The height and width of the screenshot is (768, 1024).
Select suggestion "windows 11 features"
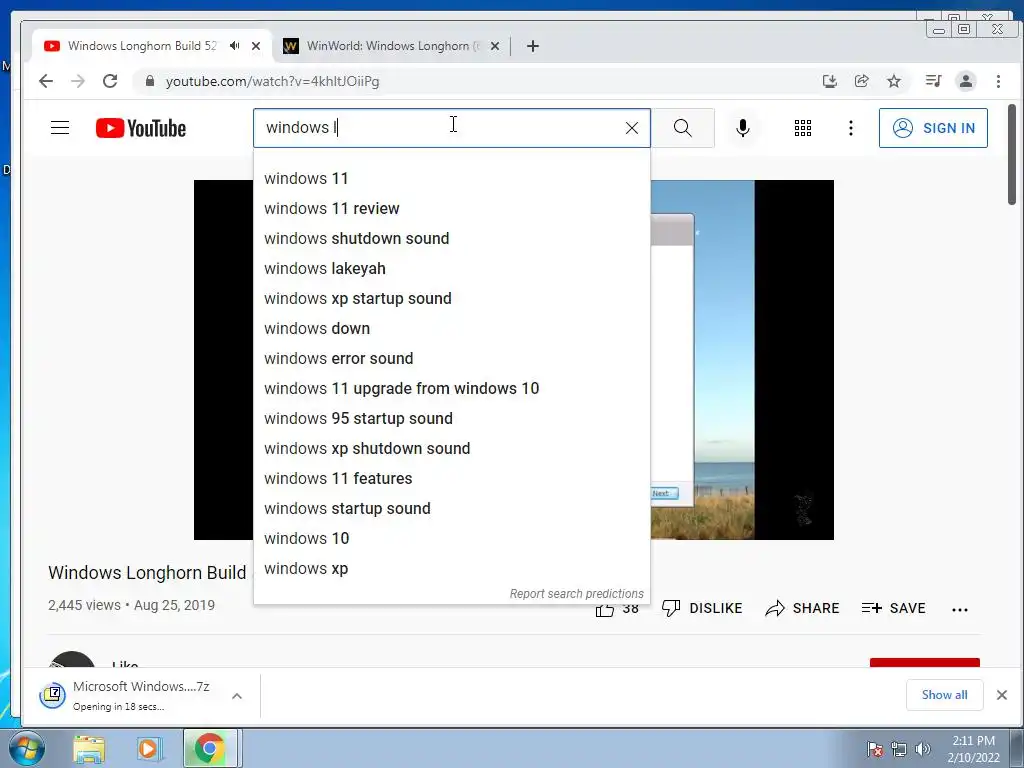coord(451,479)
